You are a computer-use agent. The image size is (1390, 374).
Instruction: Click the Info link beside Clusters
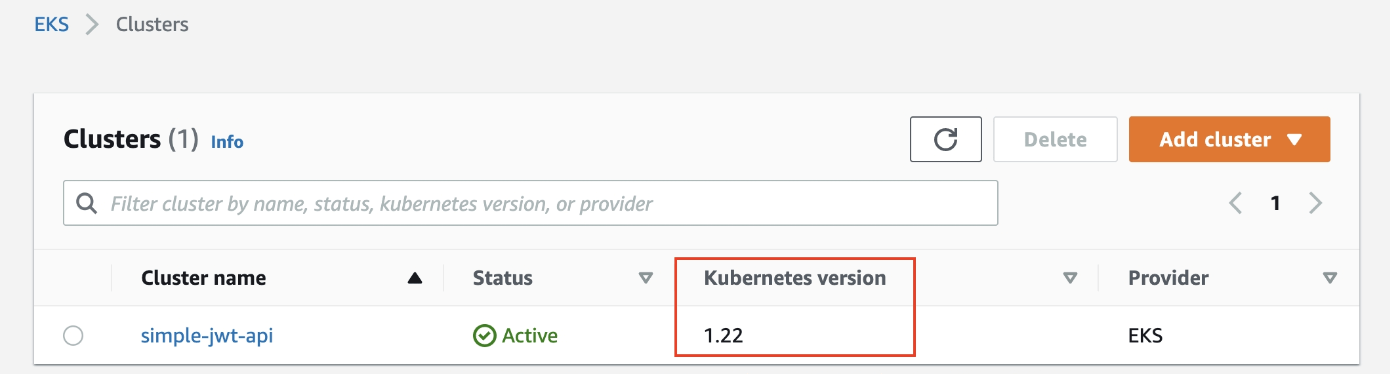(x=227, y=142)
